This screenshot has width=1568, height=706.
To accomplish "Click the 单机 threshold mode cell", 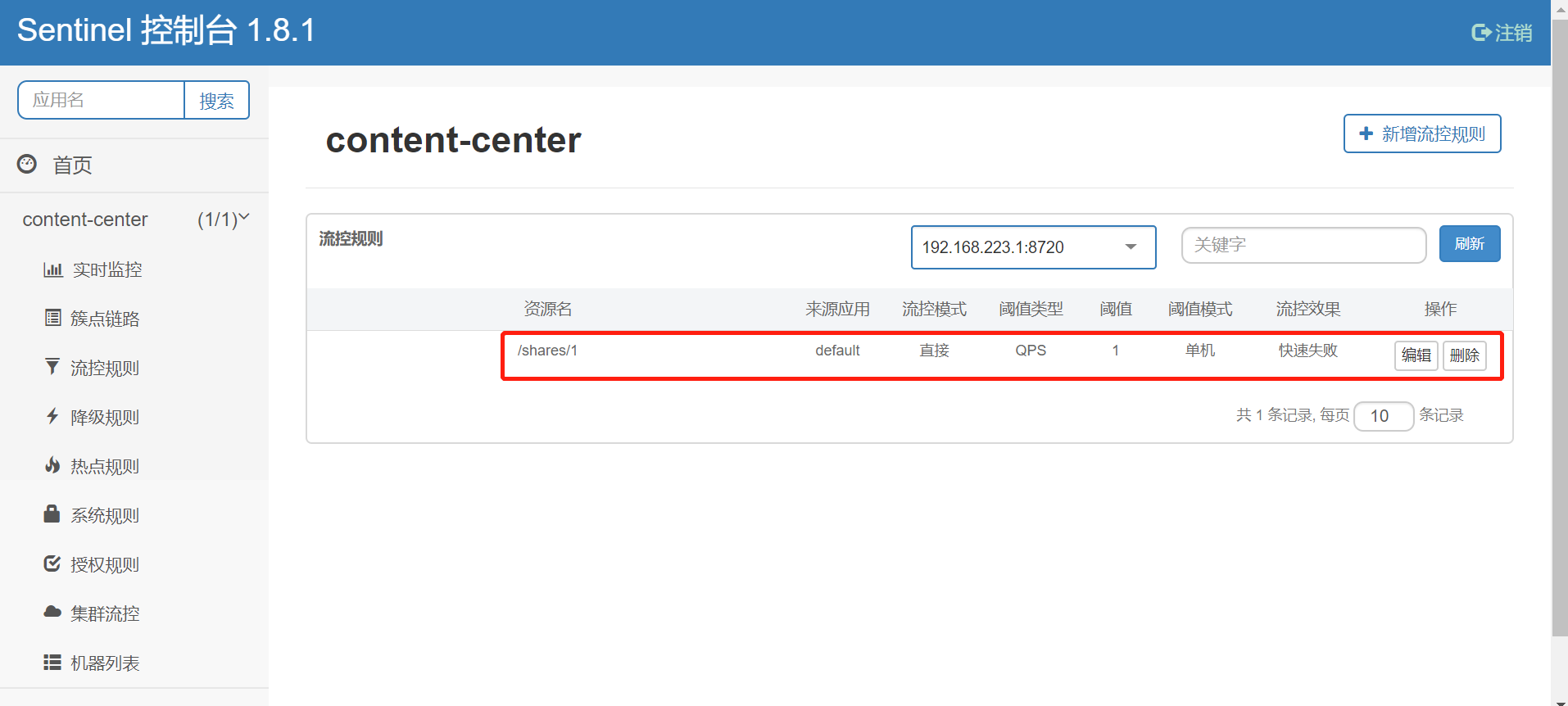I will [1200, 351].
